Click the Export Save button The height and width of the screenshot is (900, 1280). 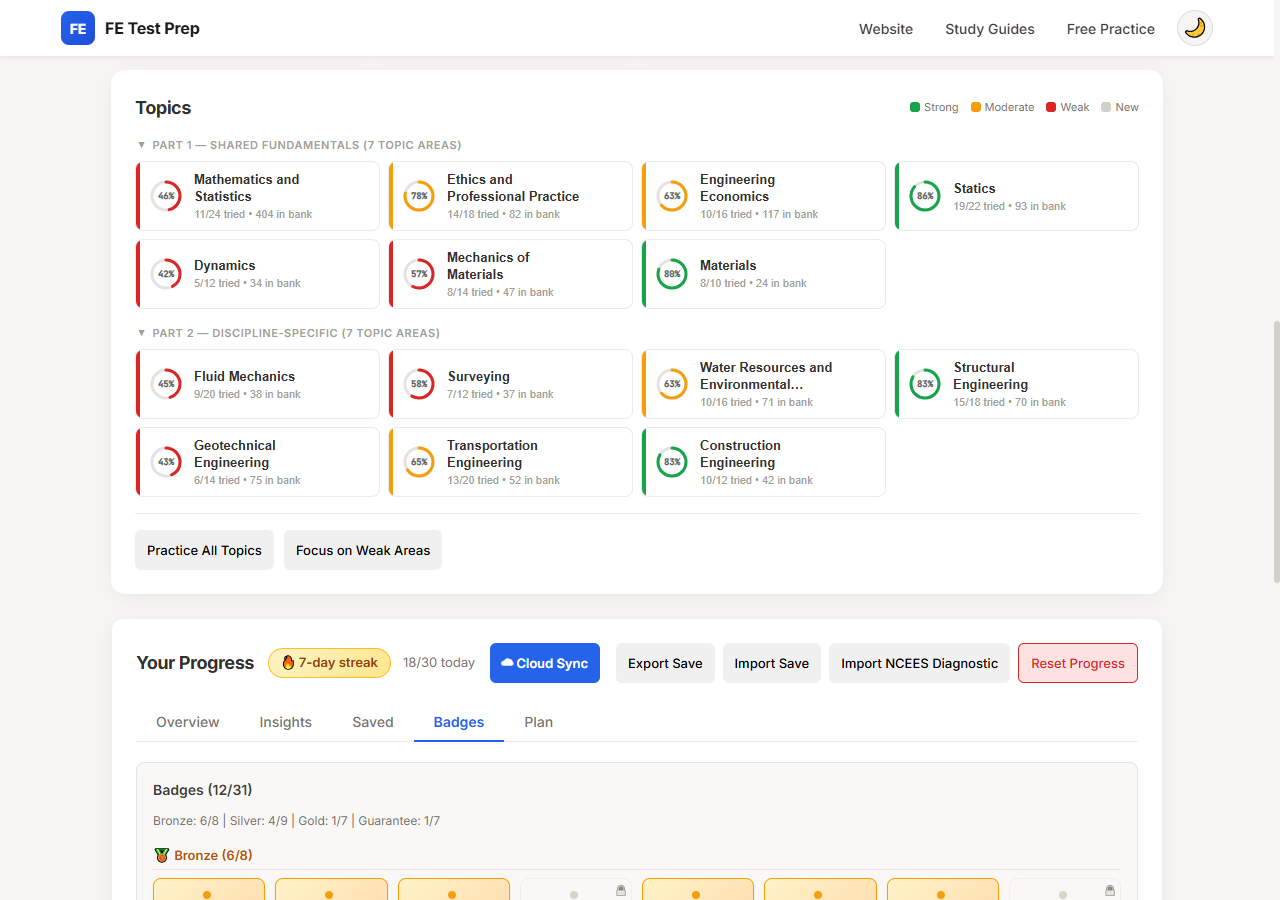pos(665,663)
